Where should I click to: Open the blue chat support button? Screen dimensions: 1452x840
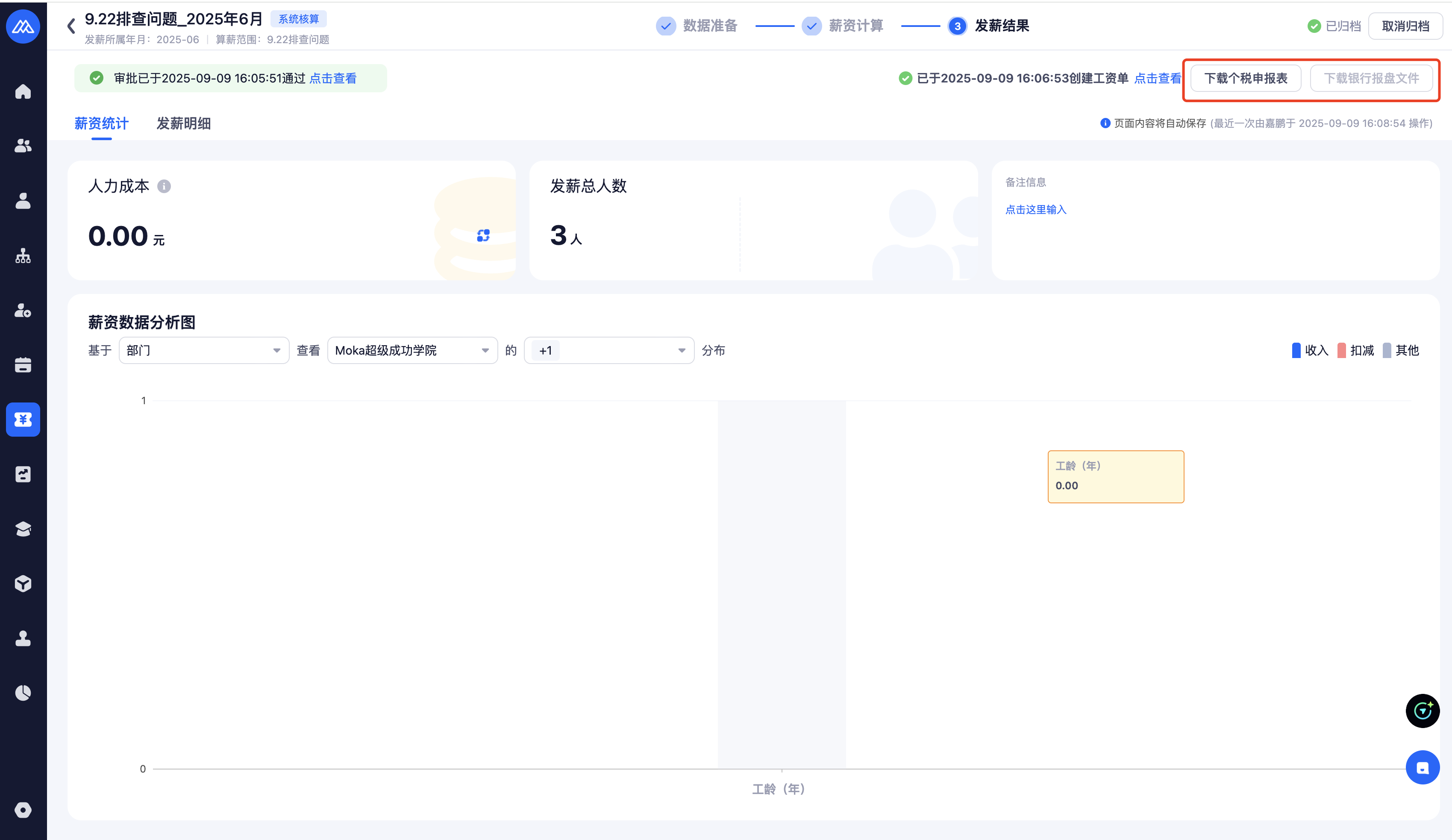click(1422, 767)
